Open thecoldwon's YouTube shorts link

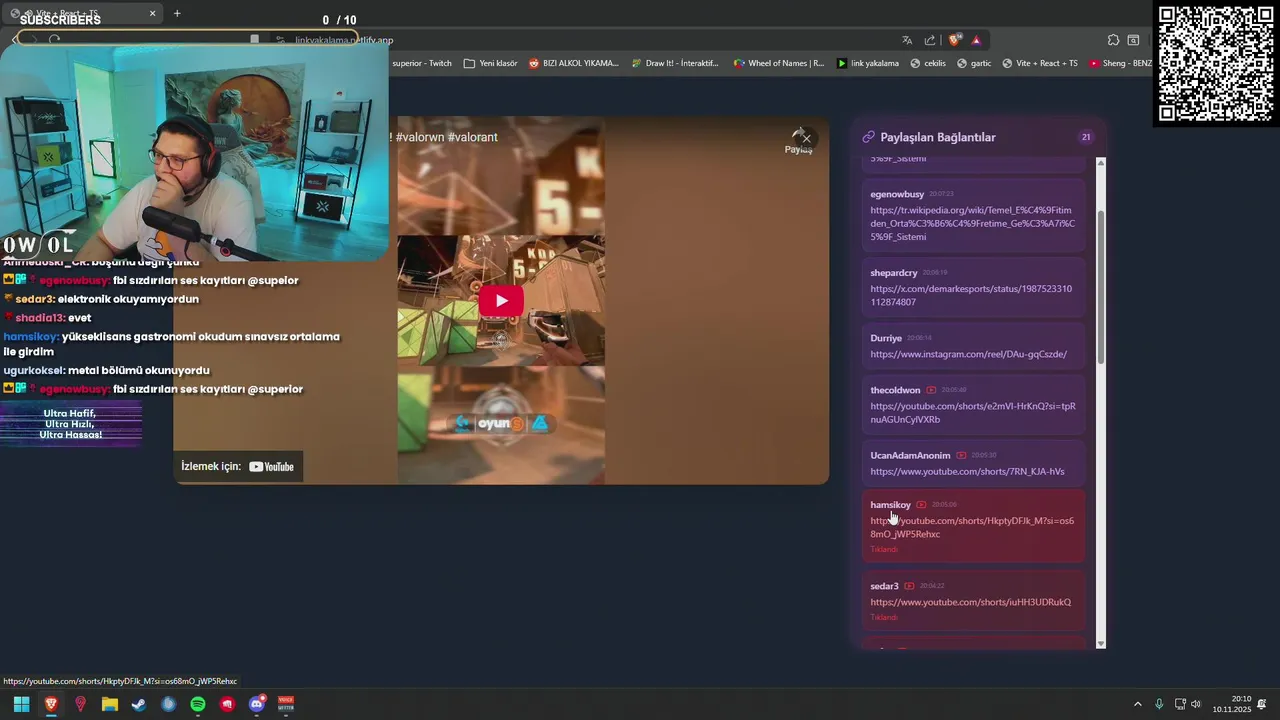pyautogui.click(x=972, y=413)
